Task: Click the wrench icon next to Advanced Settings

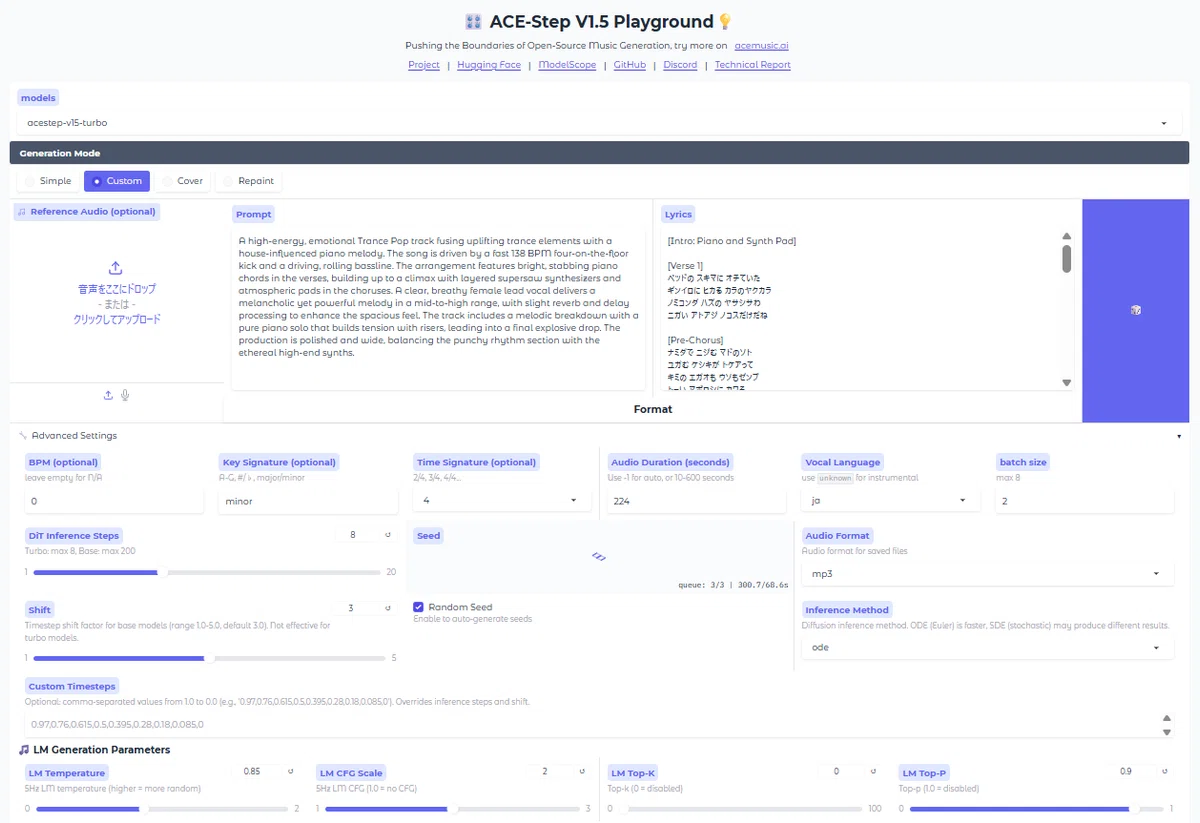Action: click(23, 436)
